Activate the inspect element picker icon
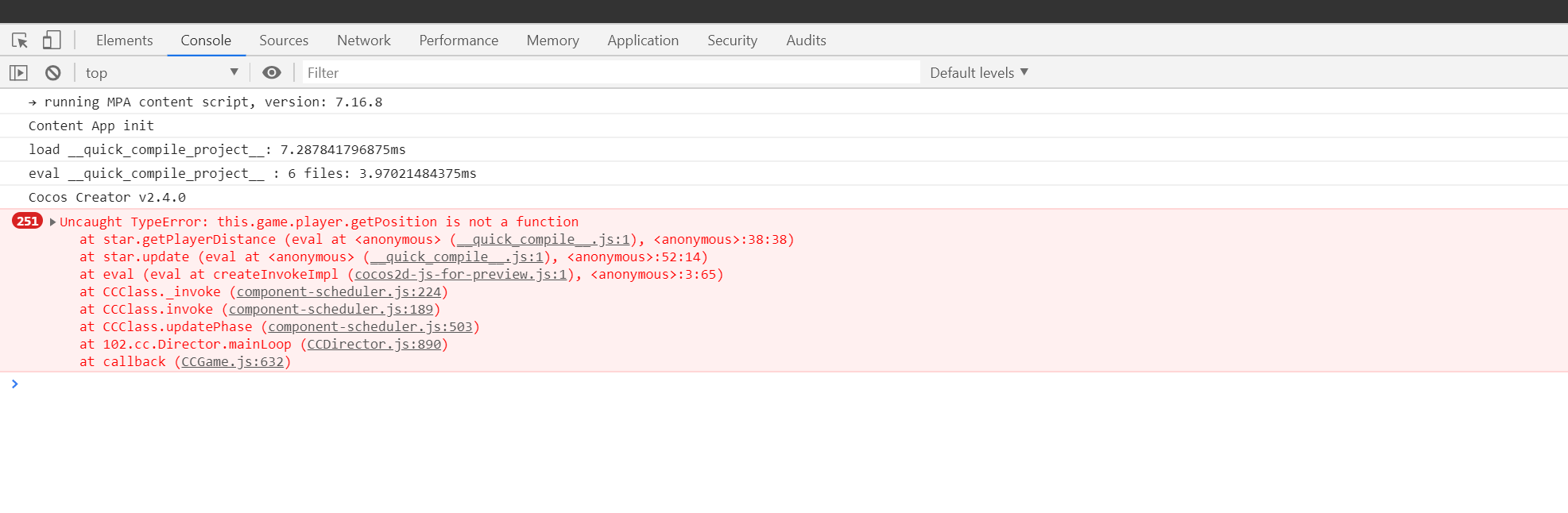1568x513 pixels. pos(20,40)
